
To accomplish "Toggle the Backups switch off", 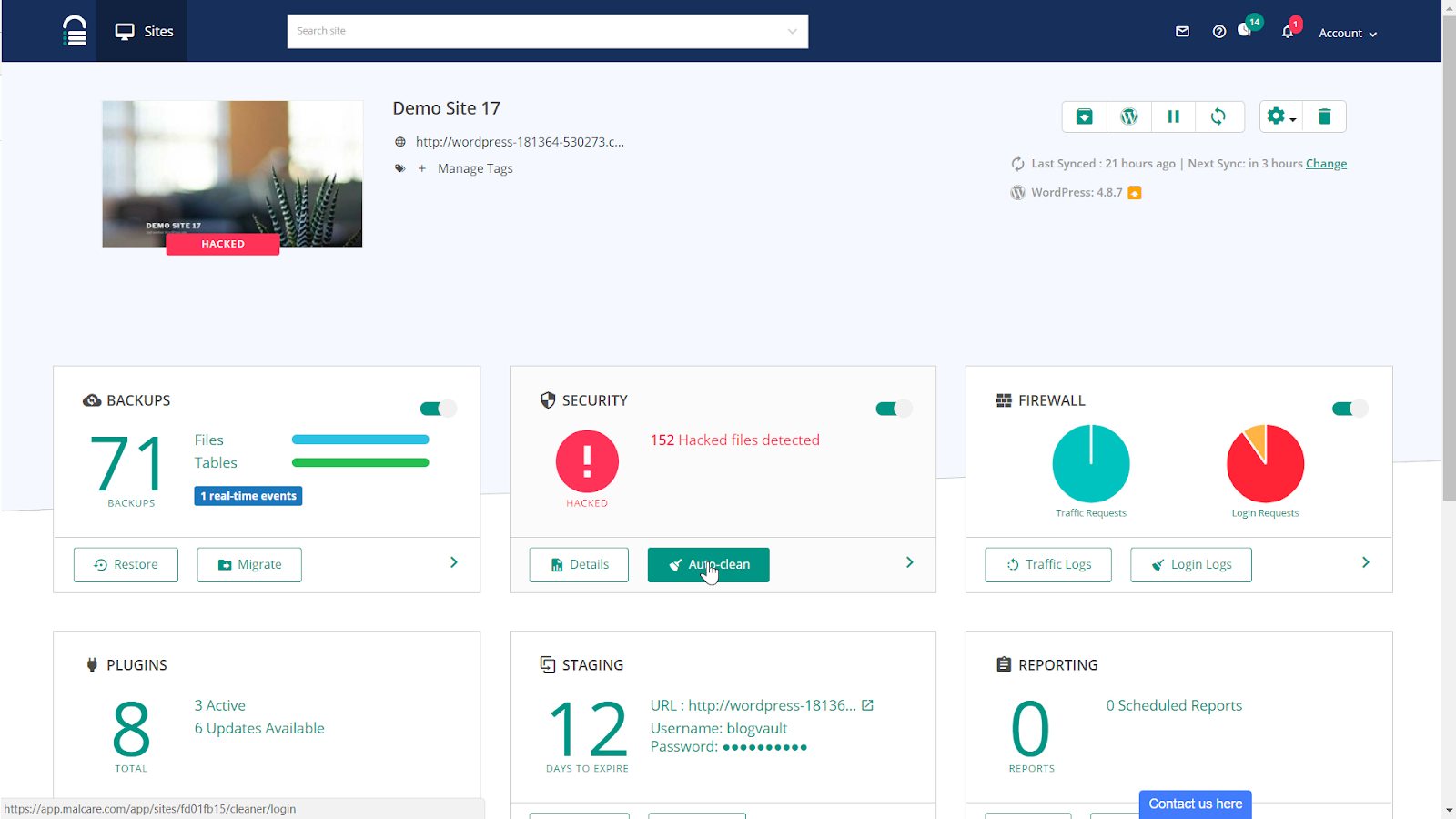I will [438, 409].
